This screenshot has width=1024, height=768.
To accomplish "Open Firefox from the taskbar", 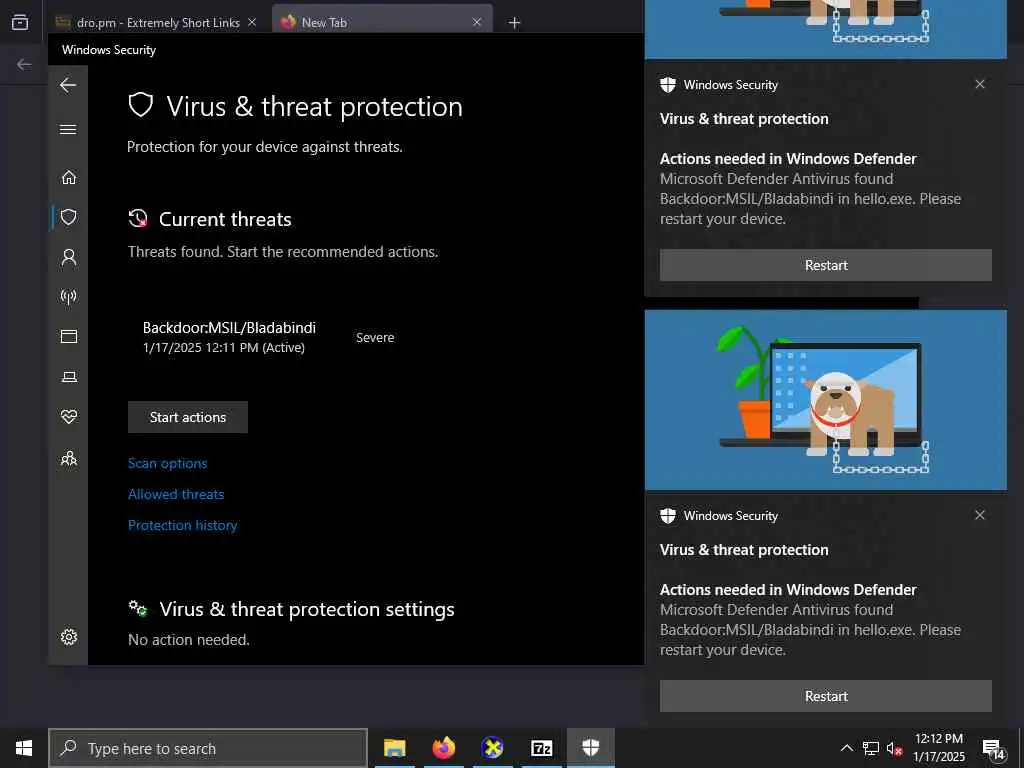I will (443, 748).
